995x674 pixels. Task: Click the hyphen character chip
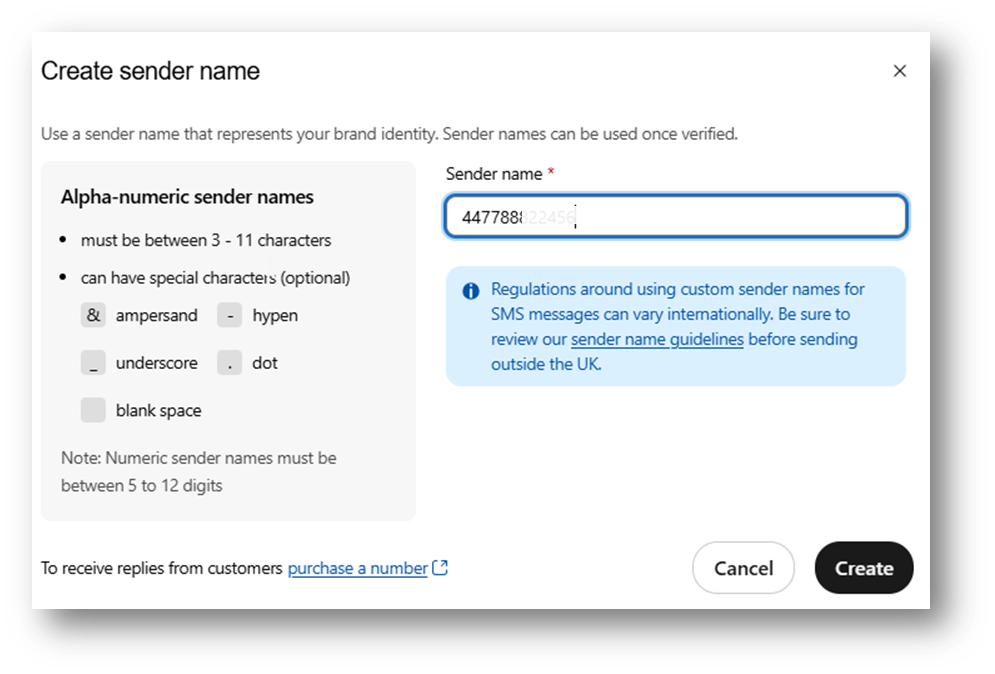230,315
